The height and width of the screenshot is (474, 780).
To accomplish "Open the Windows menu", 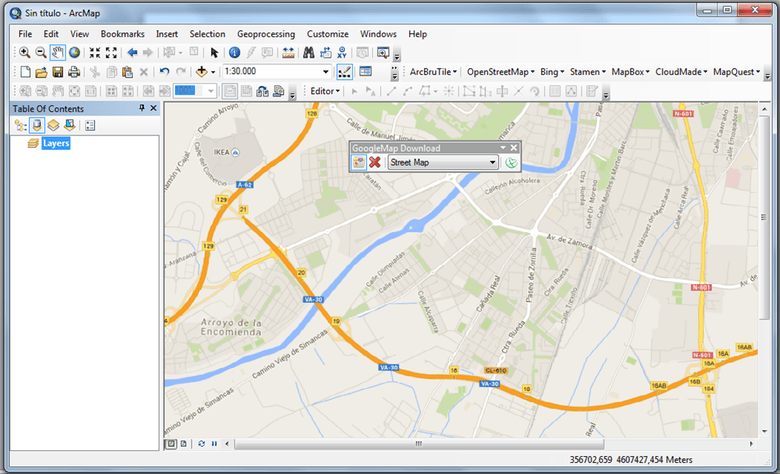I will coord(378,34).
